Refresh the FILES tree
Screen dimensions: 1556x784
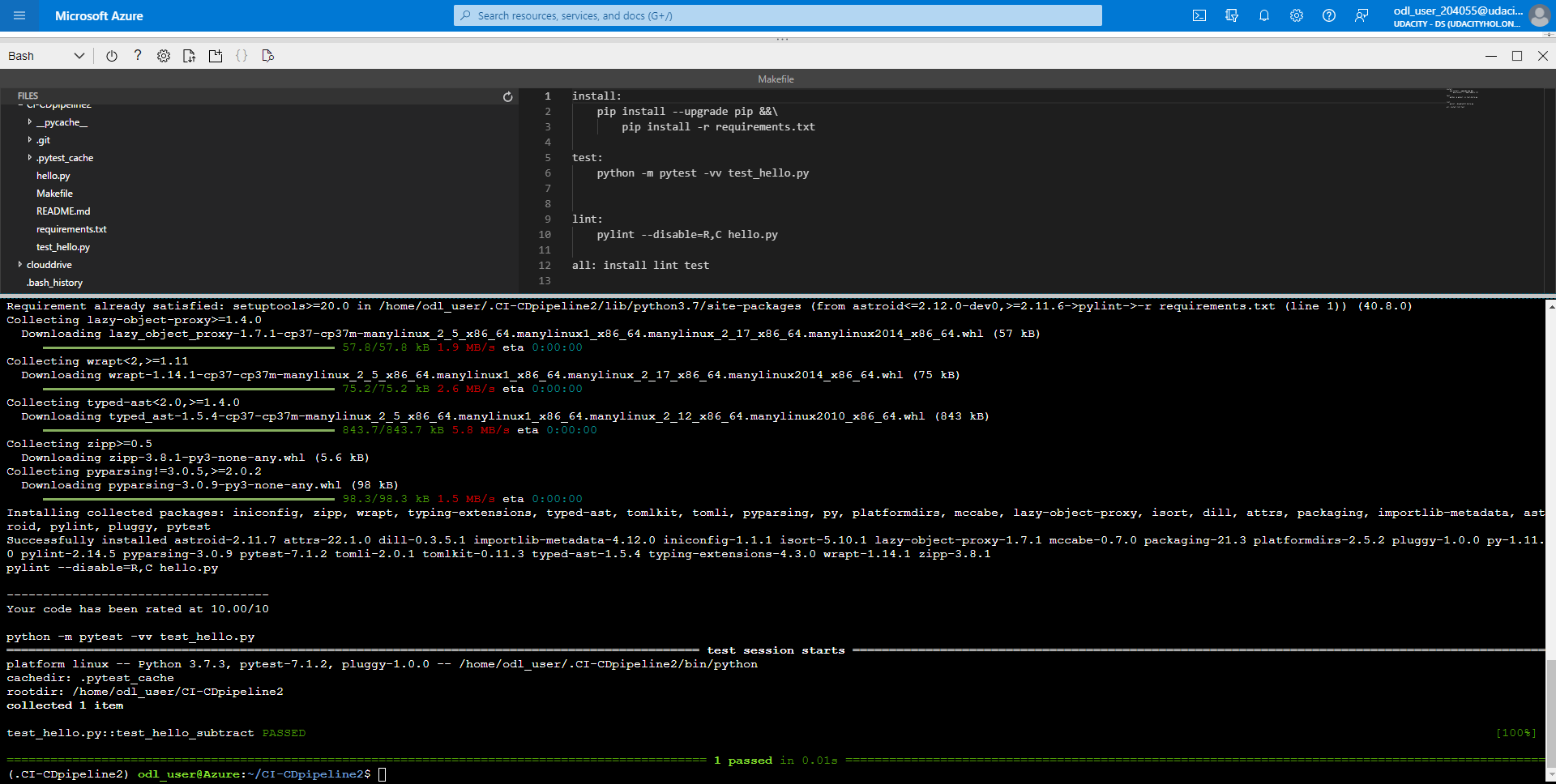point(507,96)
